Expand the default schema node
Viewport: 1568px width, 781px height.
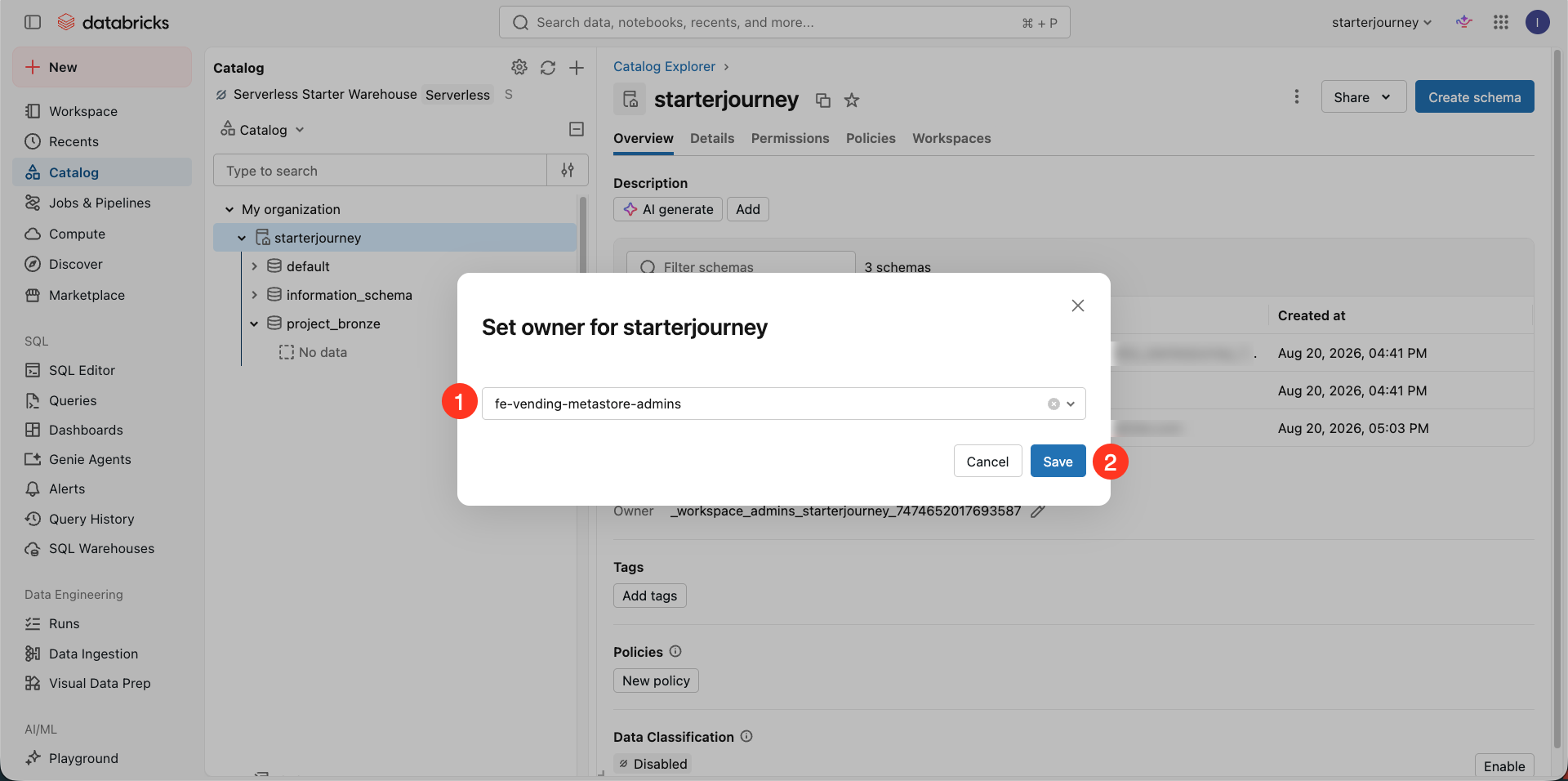(x=254, y=266)
